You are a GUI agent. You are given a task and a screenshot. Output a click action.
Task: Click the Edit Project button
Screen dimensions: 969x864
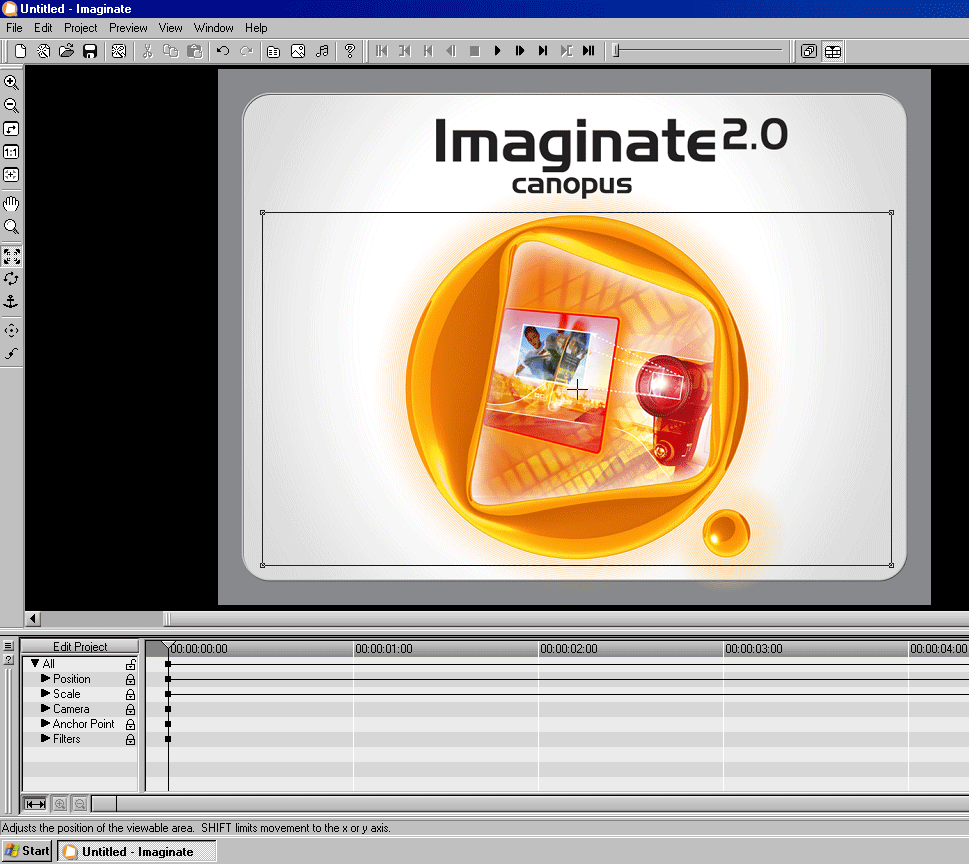(x=80, y=646)
